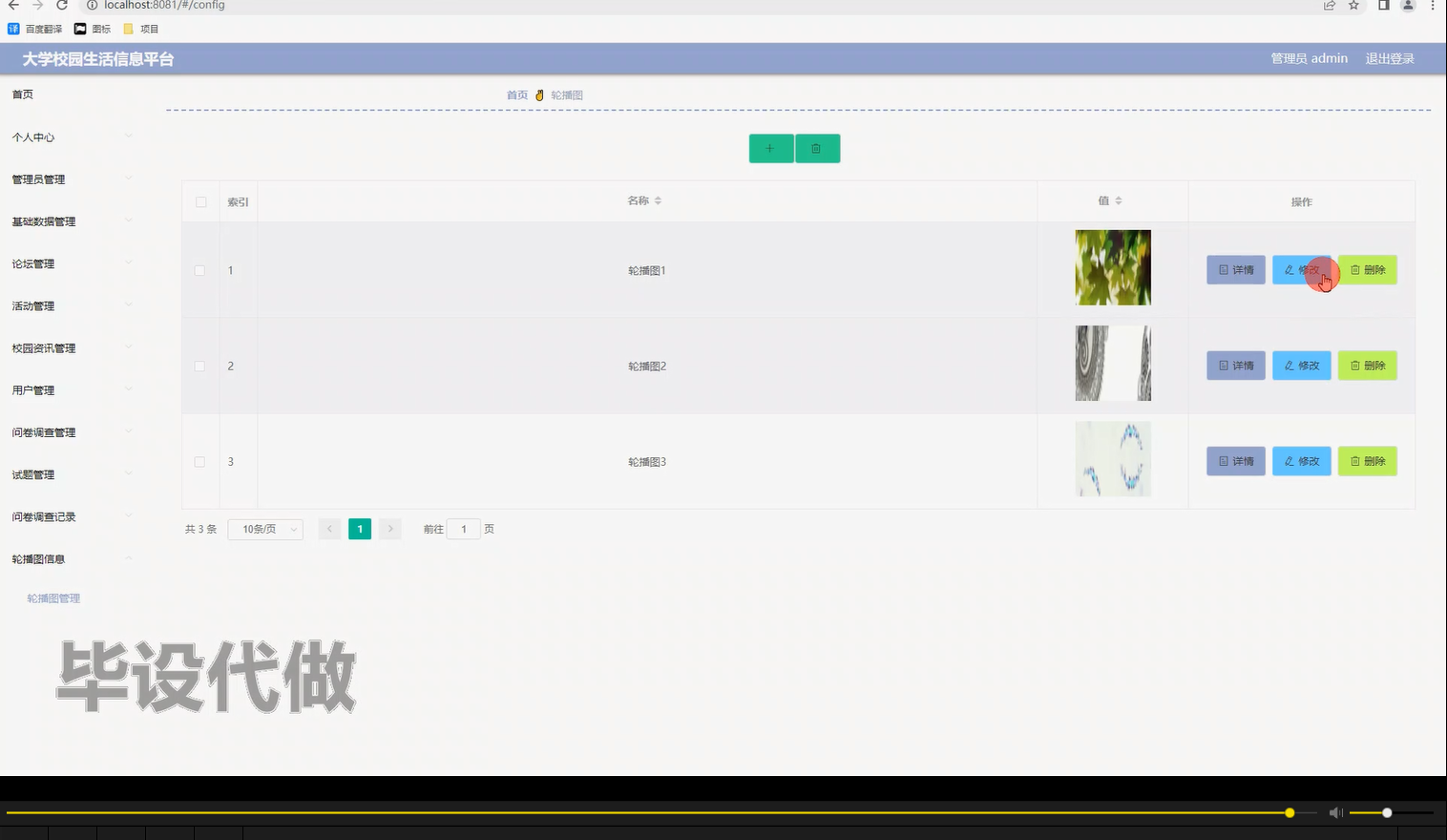Click the 前往 page number input

(x=464, y=529)
